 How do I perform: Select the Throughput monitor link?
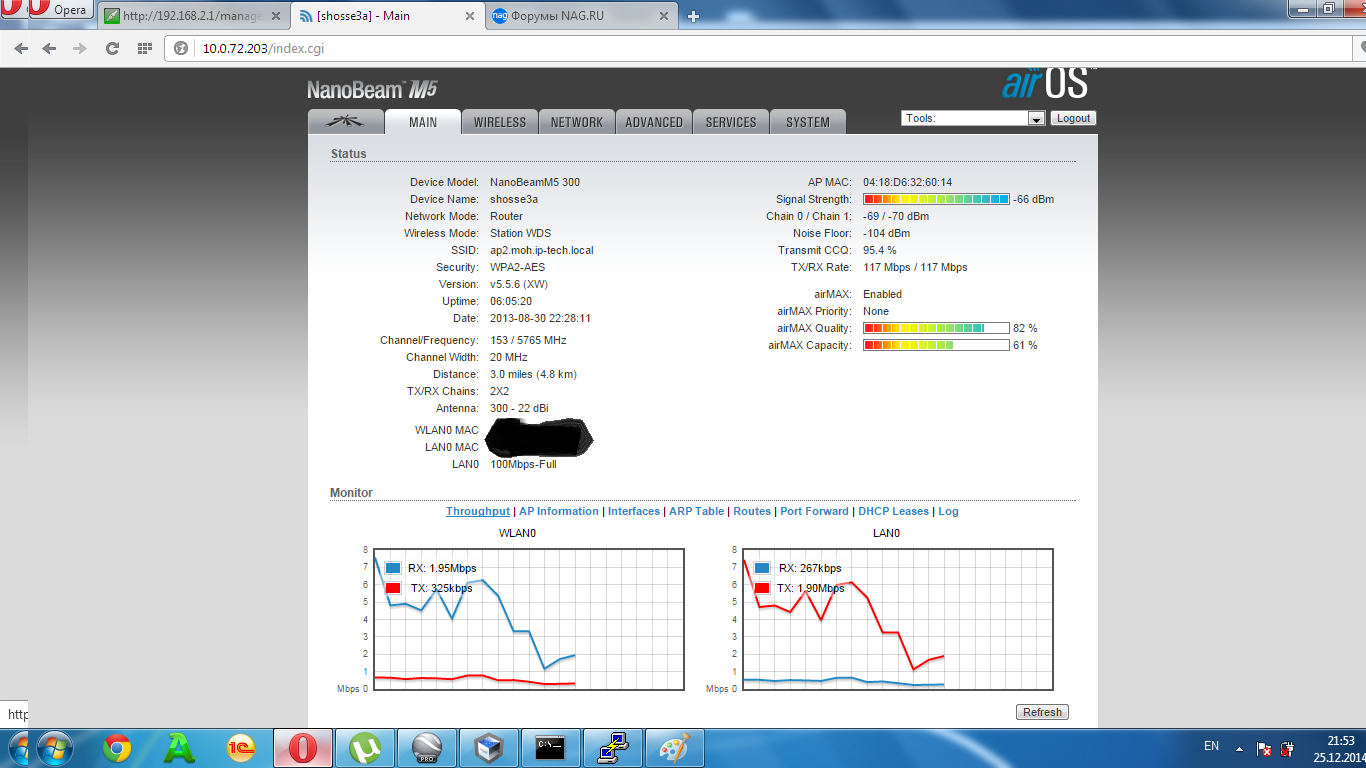(478, 511)
